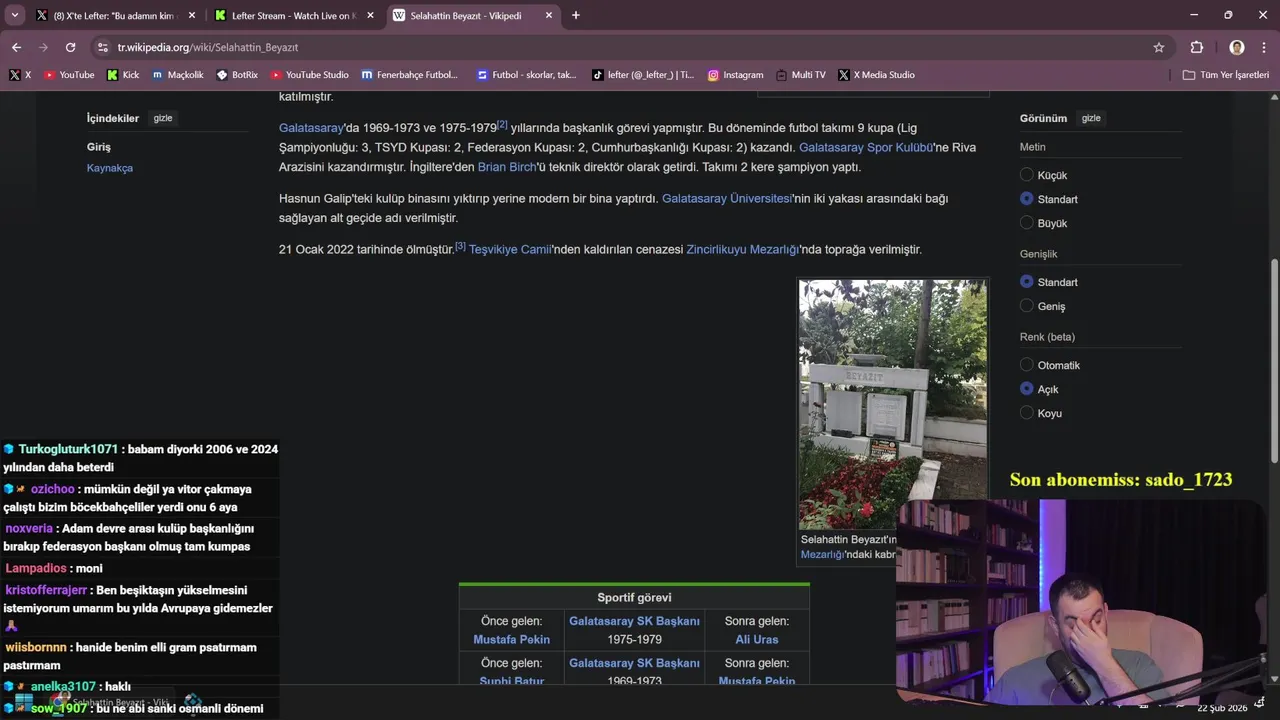Bookmark this page with star icon
Screen dimensions: 1280x720
coord(1159,47)
